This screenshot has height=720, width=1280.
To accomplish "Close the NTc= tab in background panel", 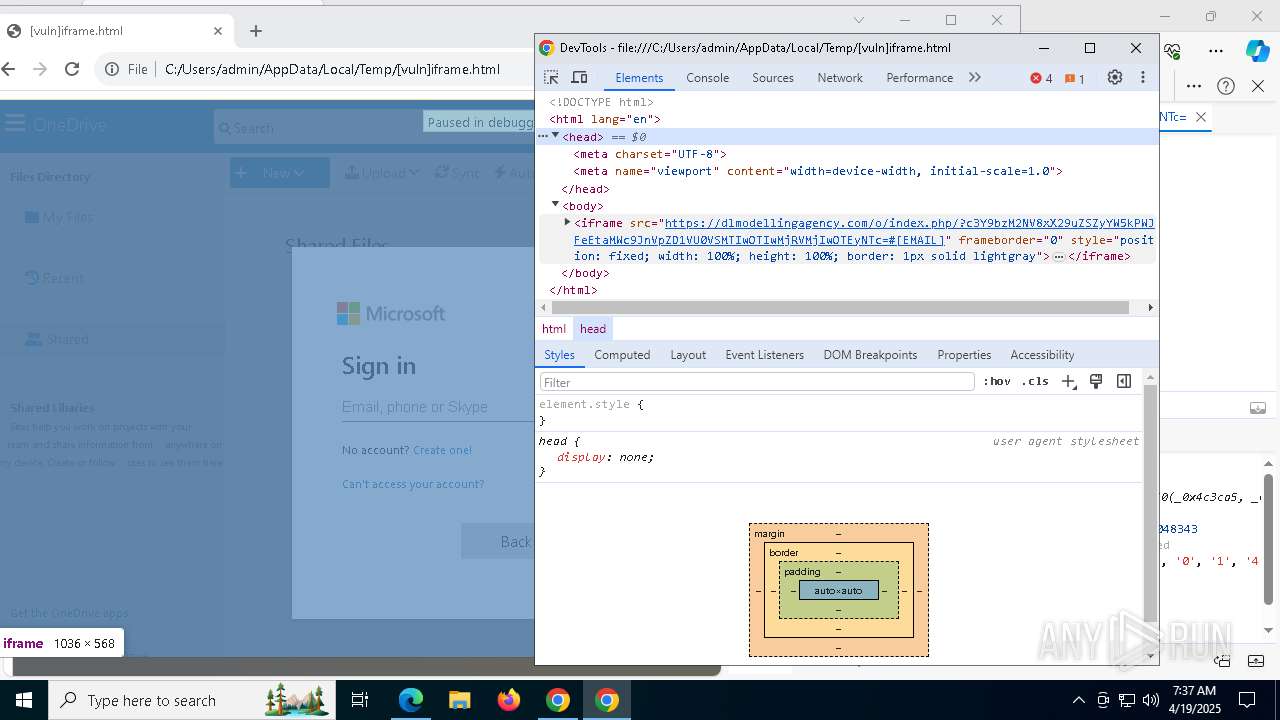I will (x=1201, y=117).
